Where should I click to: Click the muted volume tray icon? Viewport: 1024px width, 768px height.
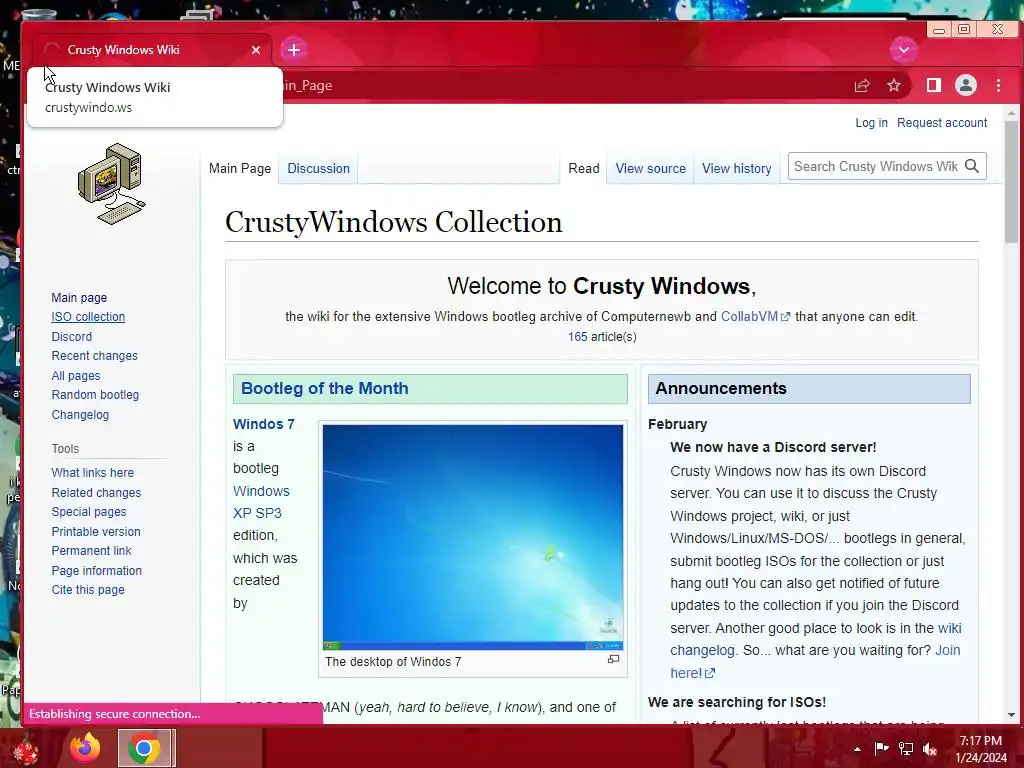(x=930, y=748)
